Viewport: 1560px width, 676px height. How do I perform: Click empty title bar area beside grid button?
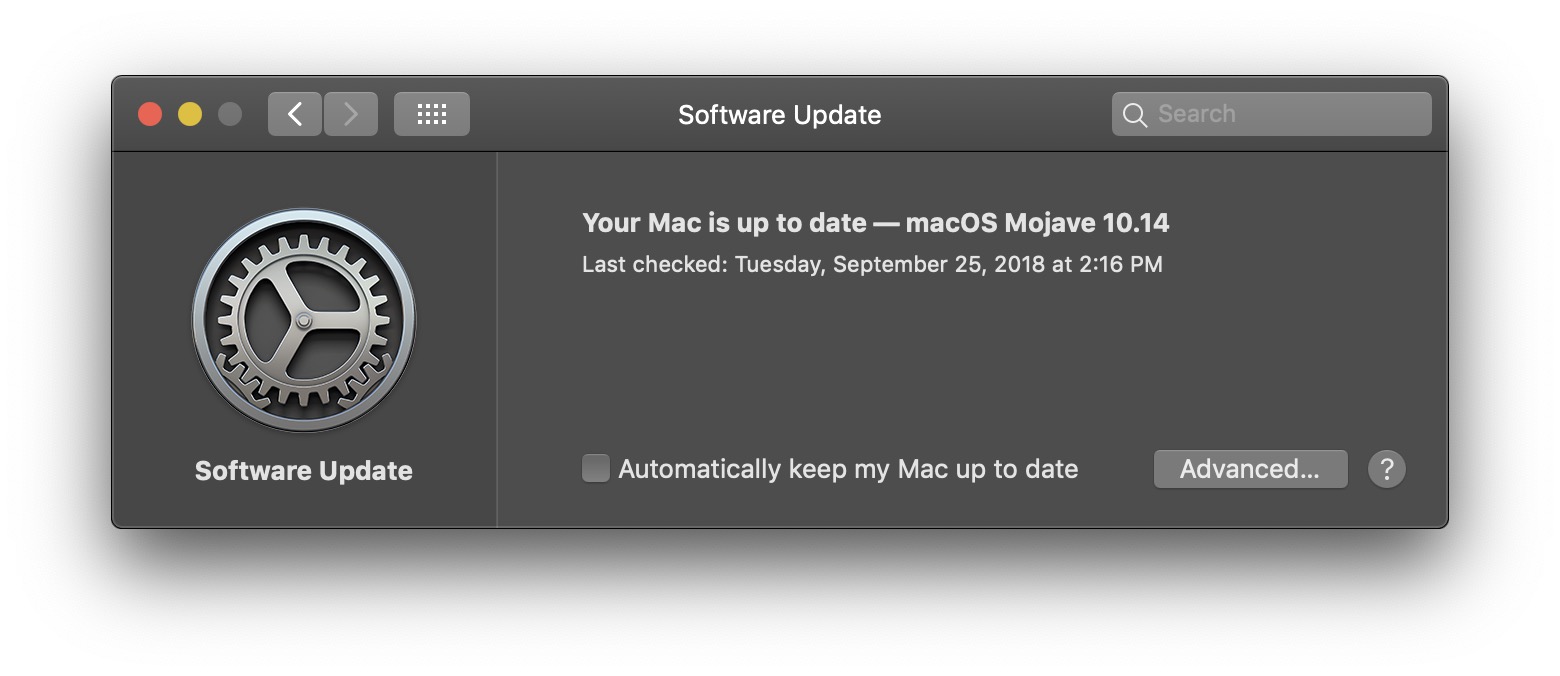[570, 114]
